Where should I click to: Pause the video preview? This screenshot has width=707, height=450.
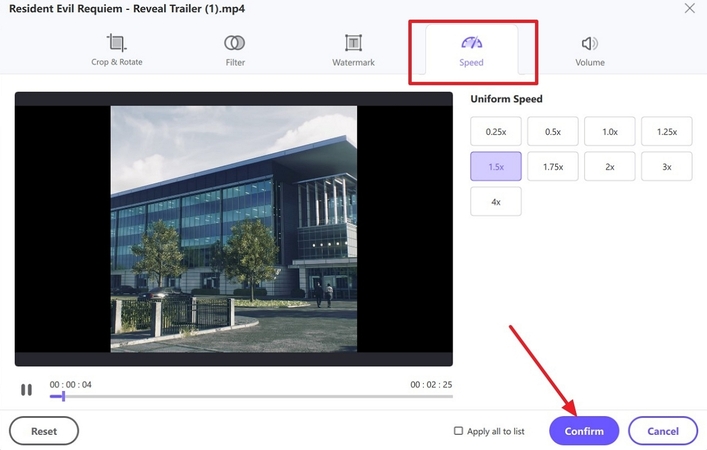click(x=27, y=390)
